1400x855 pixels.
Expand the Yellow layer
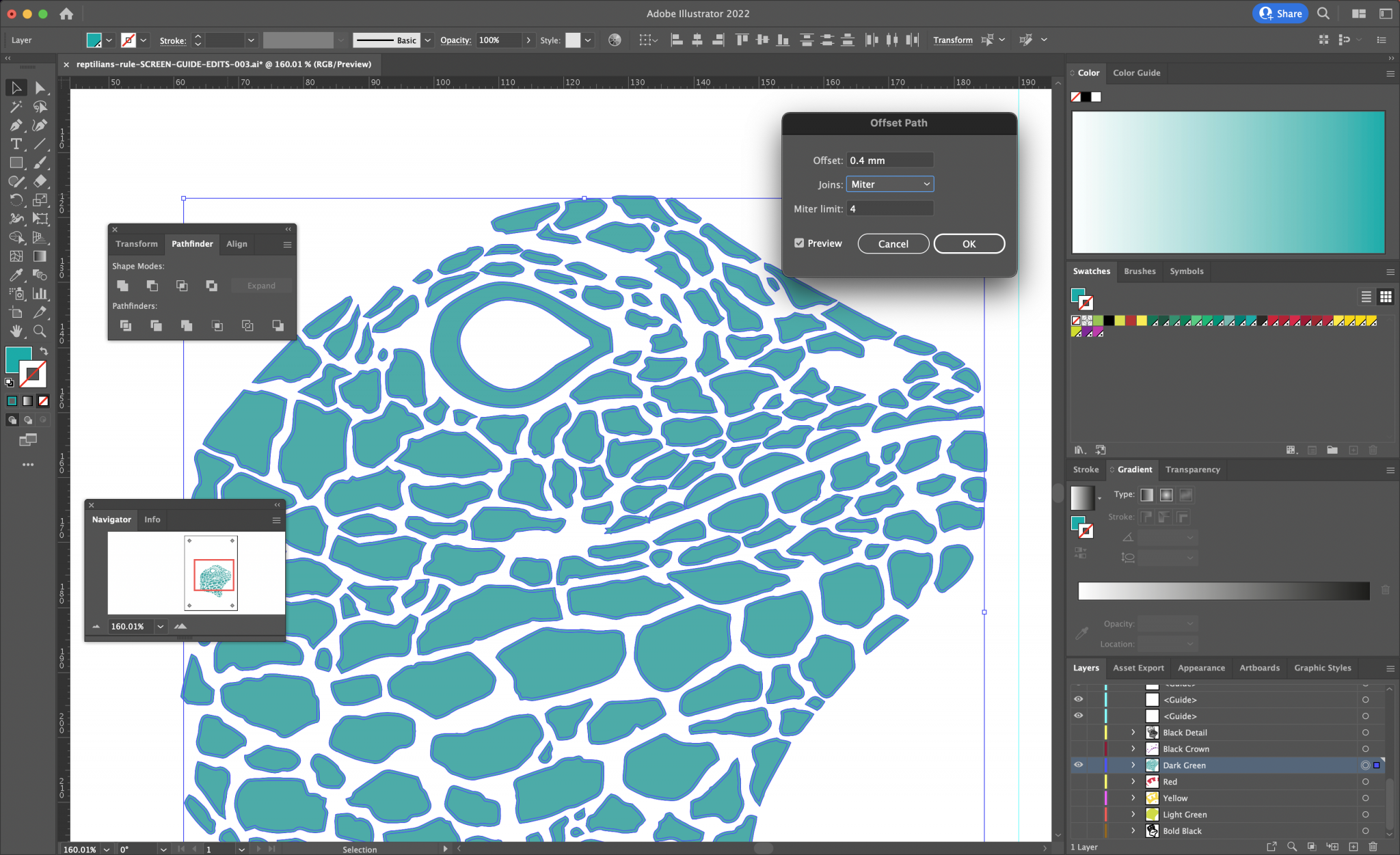1133,798
